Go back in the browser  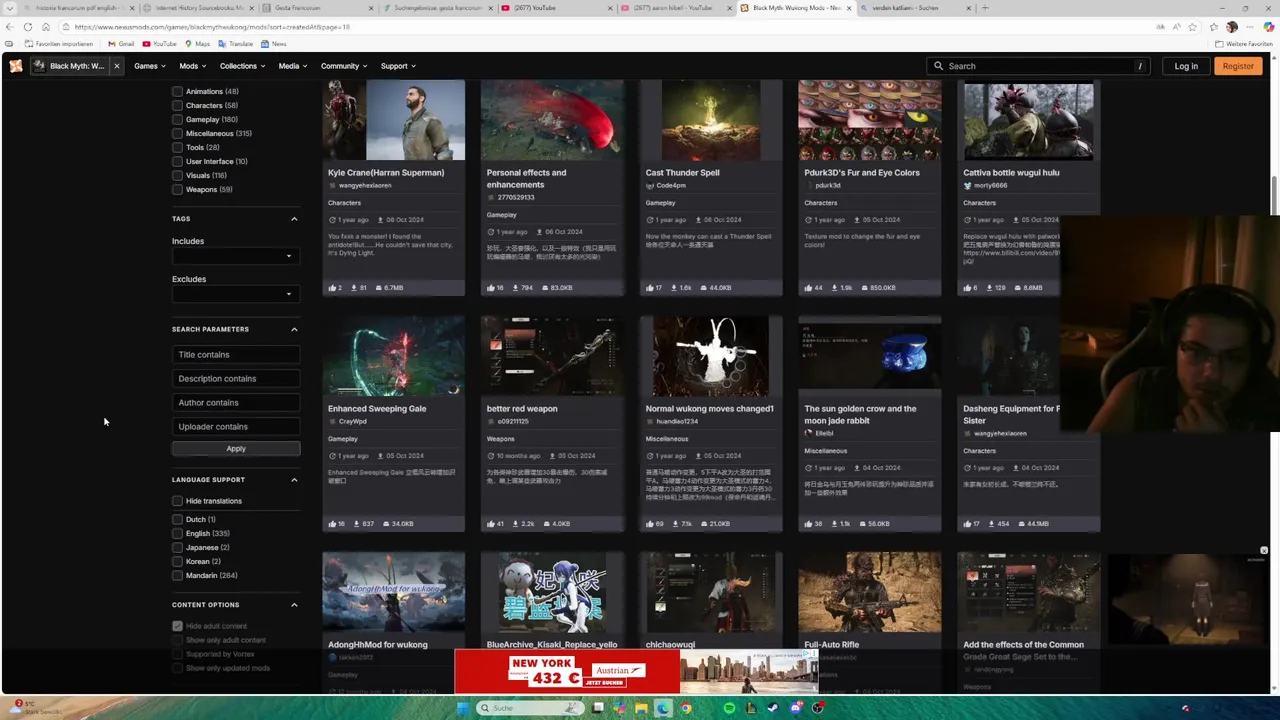10,27
